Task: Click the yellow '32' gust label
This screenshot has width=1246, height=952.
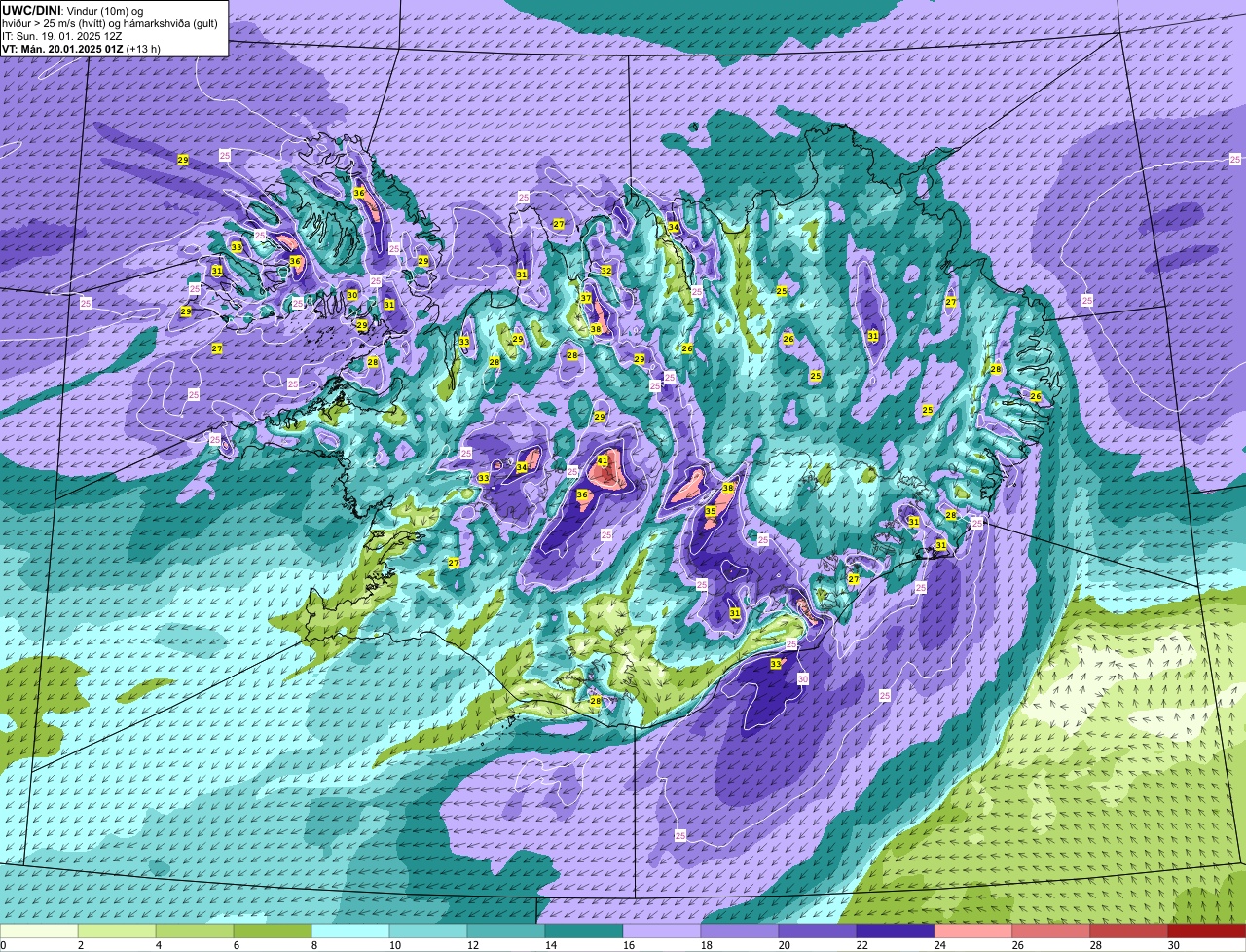Action: tap(605, 271)
